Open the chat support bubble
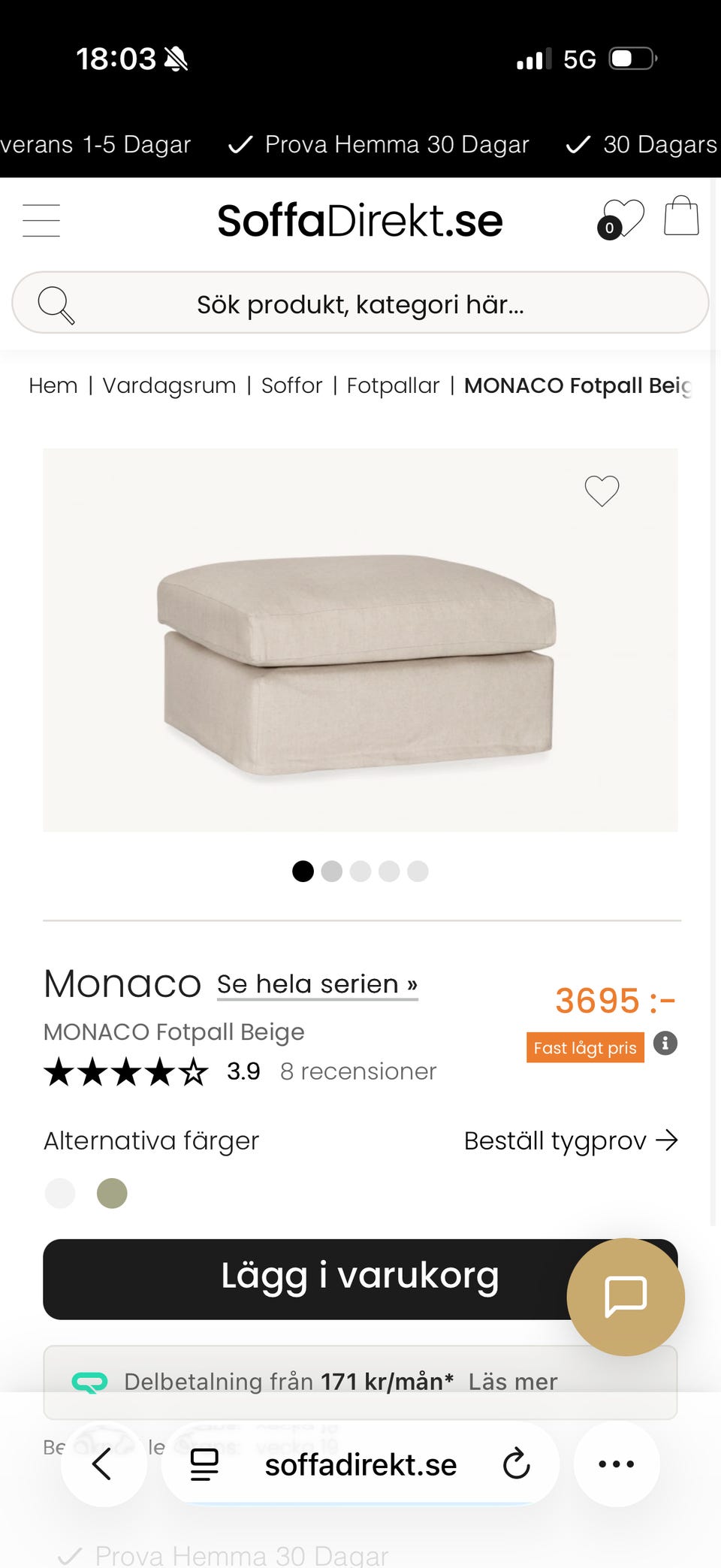Image resolution: width=721 pixels, height=1568 pixels. coord(625,1296)
